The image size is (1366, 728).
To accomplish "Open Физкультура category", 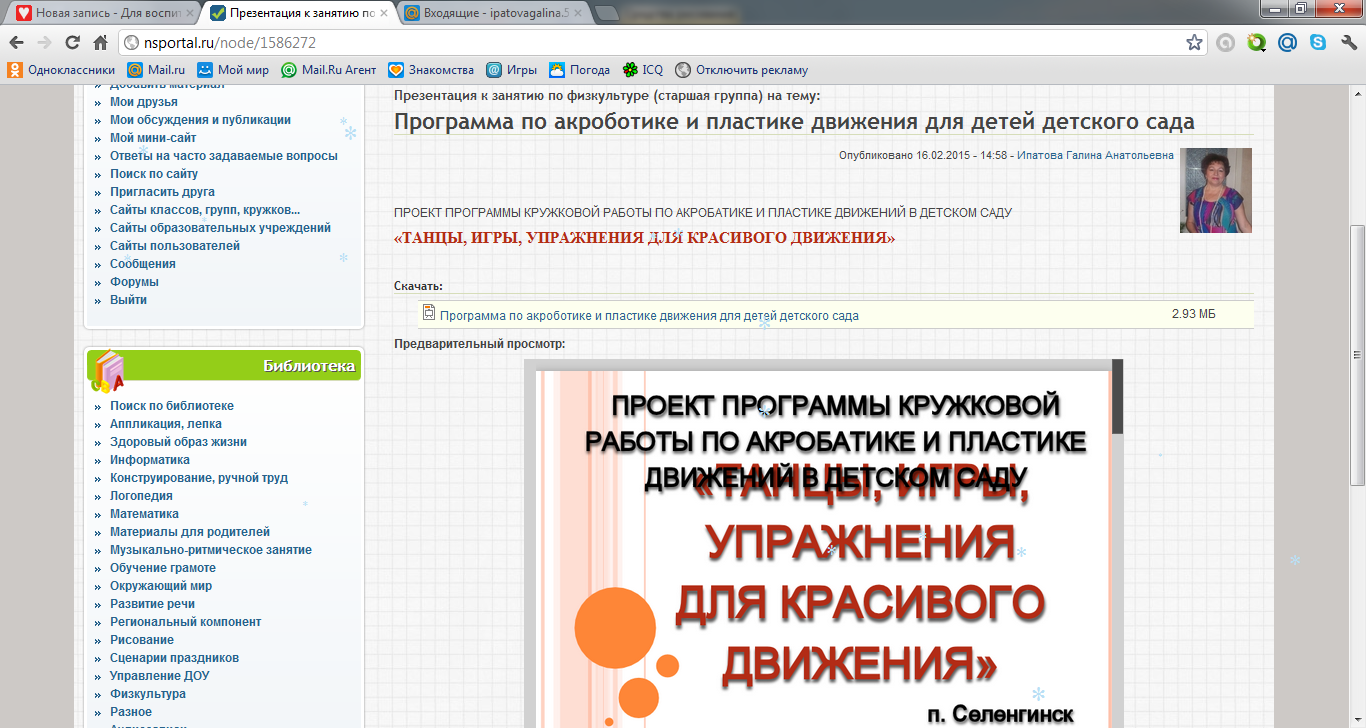I will pyautogui.click(x=148, y=694).
